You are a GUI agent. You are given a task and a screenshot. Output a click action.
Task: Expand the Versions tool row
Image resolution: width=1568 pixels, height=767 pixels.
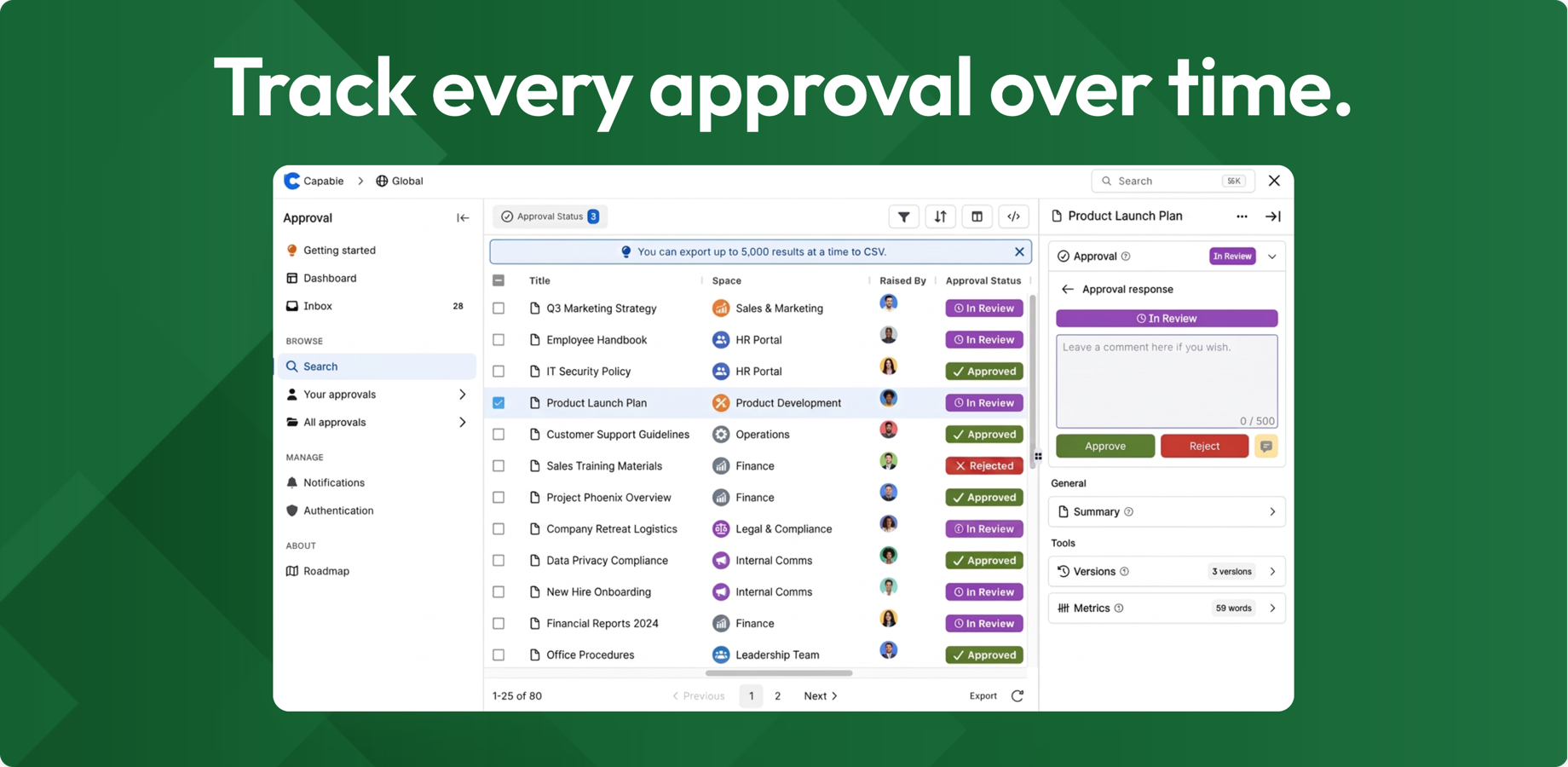[1167, 572]
